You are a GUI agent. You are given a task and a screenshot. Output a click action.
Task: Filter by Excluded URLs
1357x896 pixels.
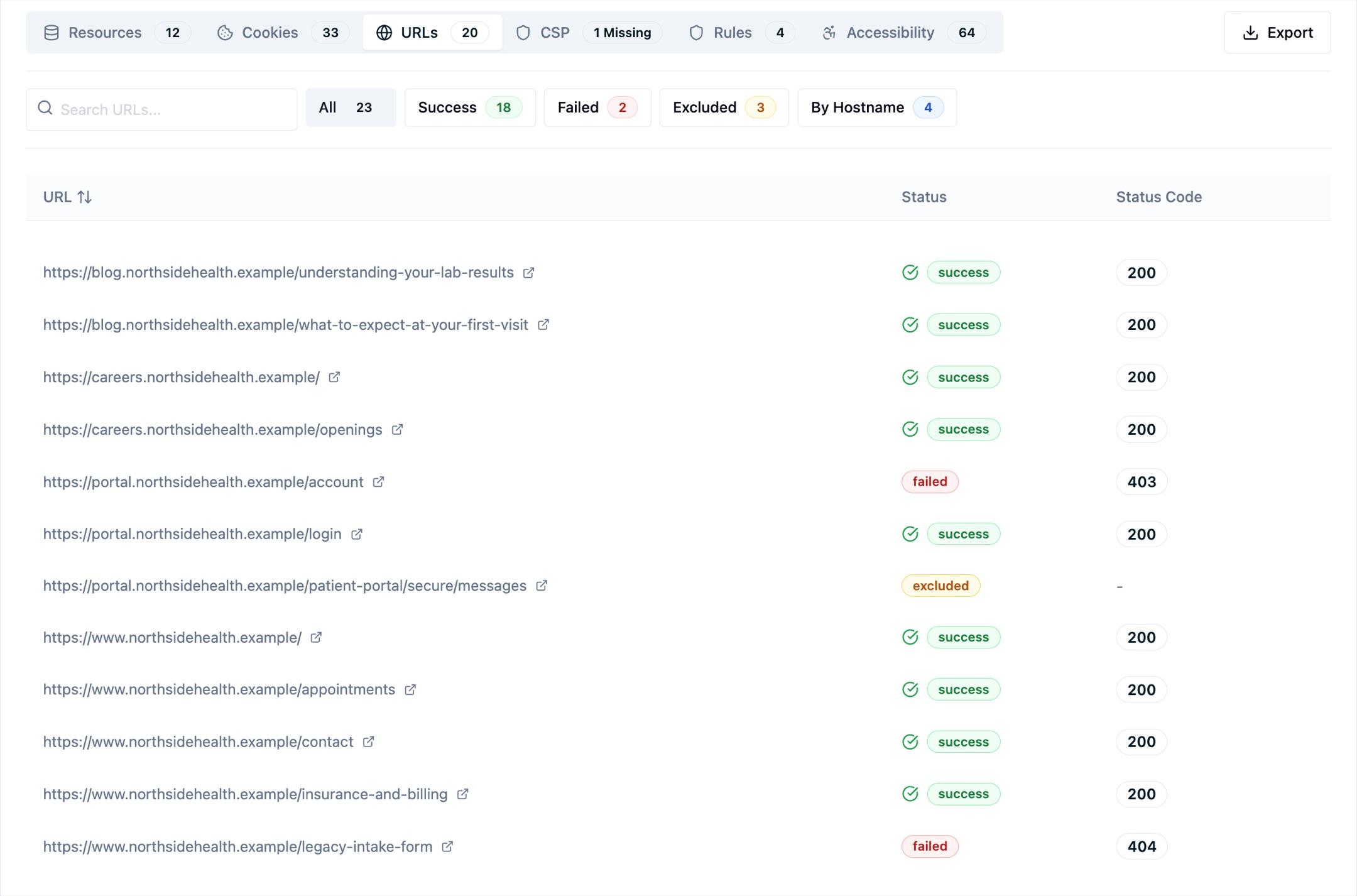coord(724,107)
